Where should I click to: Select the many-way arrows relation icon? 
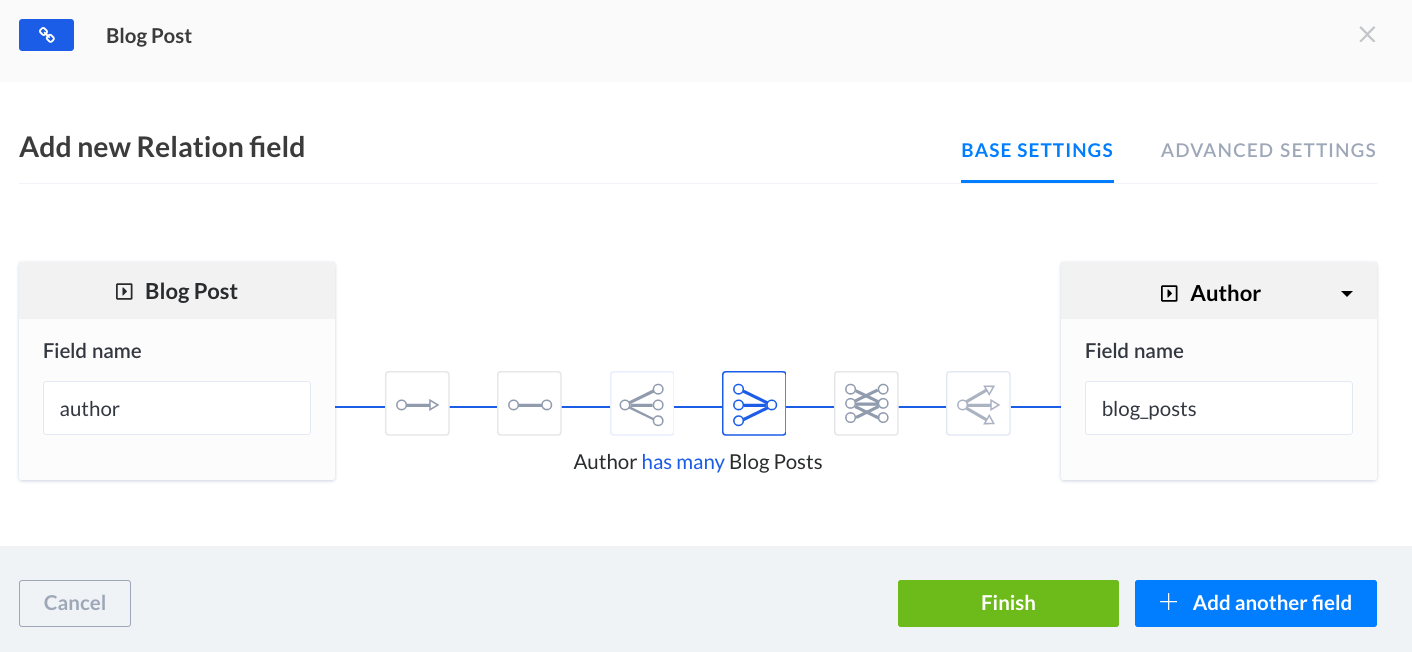pos(978,404)
